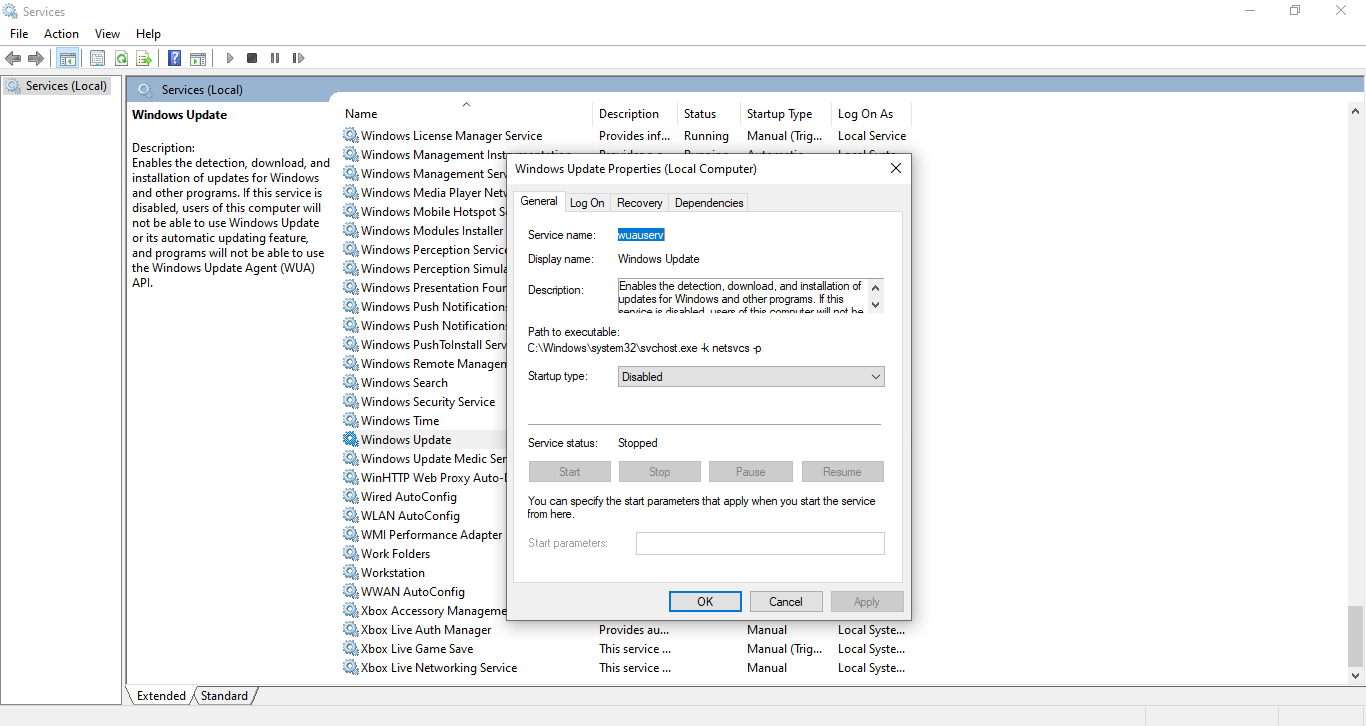Click the gear icon beside WLAN AutoConfig

(351, 515)
